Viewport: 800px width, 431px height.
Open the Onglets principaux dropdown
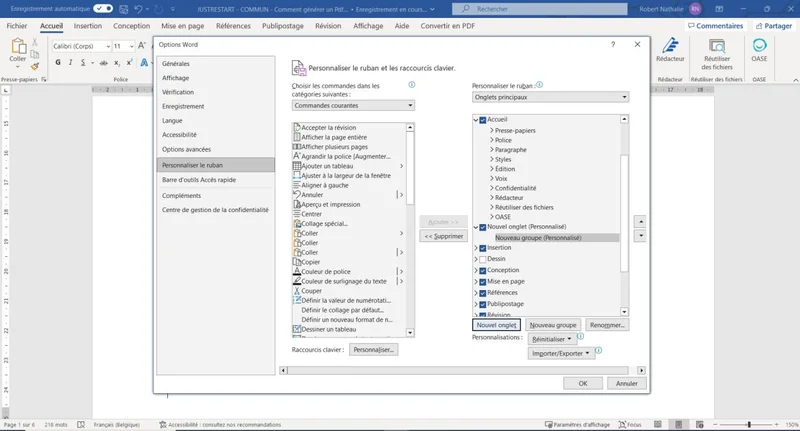pyautogui.click(x=550, y=97)
